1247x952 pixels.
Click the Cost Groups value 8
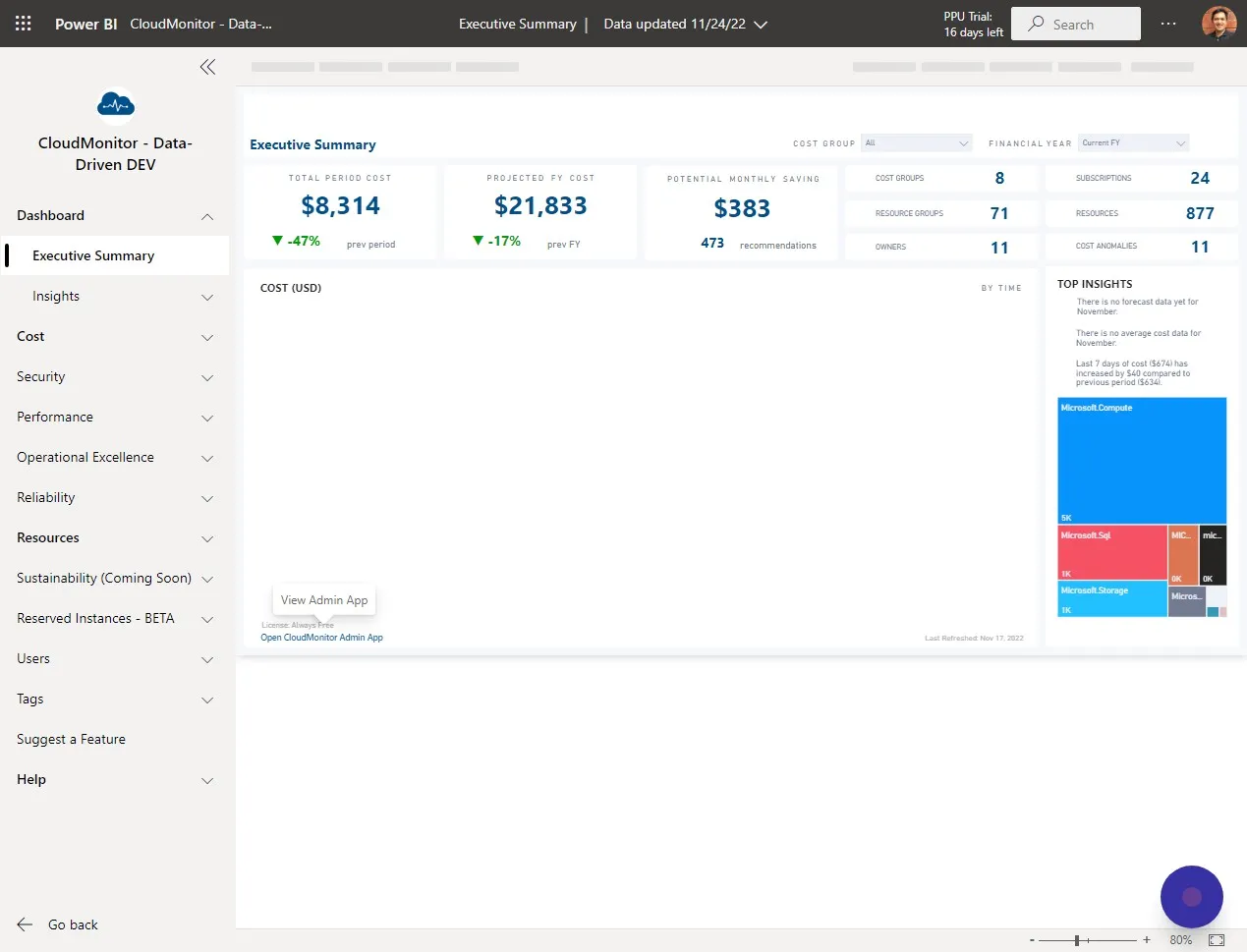click(999, 178)
